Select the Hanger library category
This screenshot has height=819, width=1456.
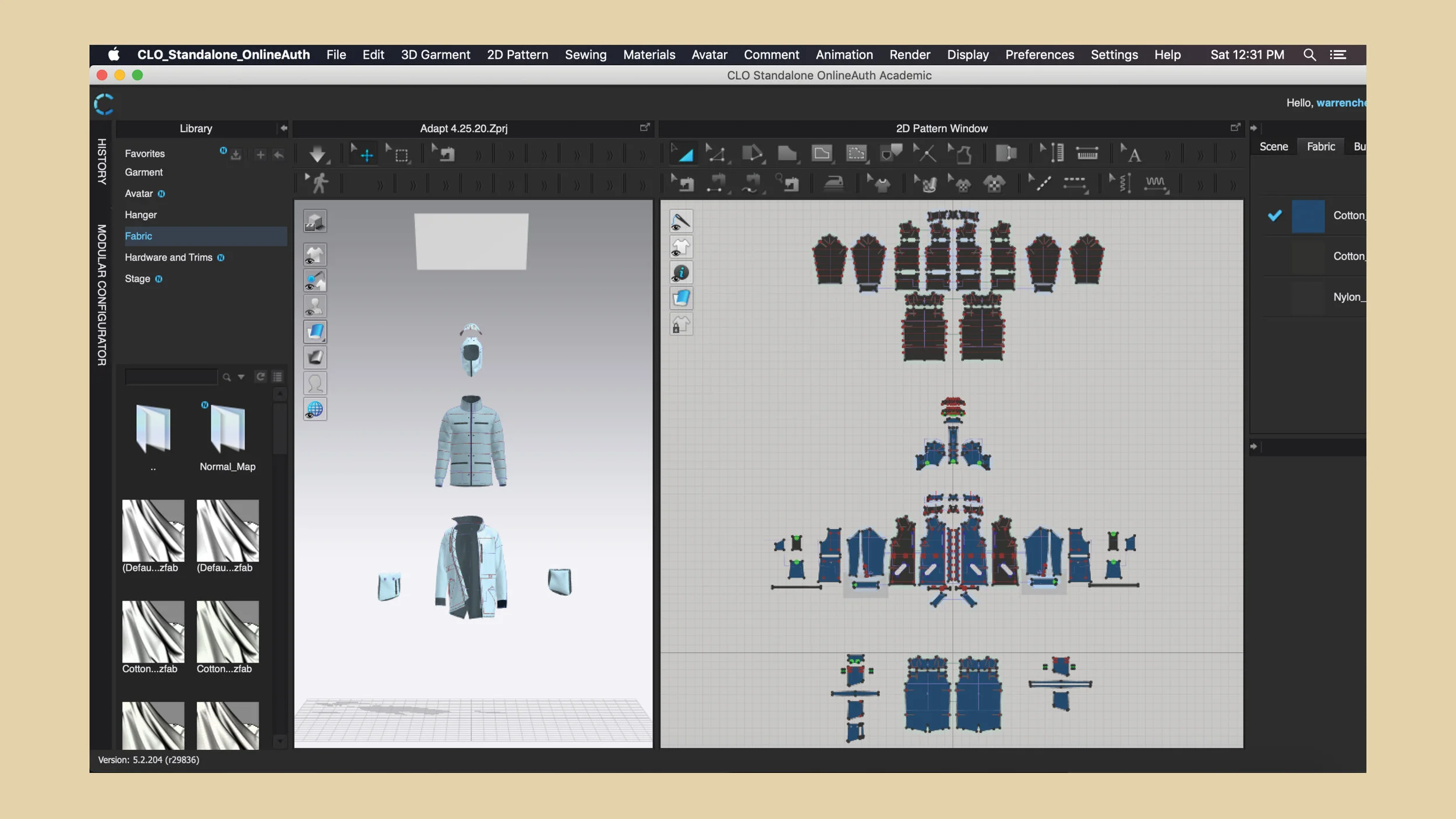pos(140,215)
